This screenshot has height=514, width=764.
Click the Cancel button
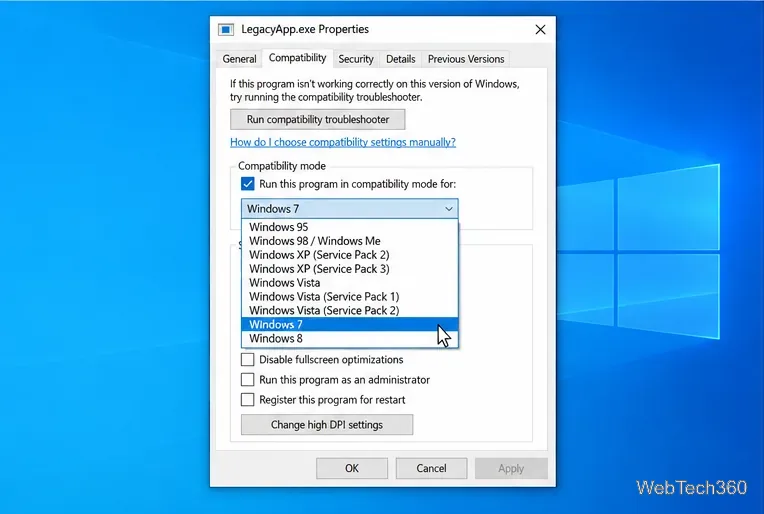tap(431, 468)
